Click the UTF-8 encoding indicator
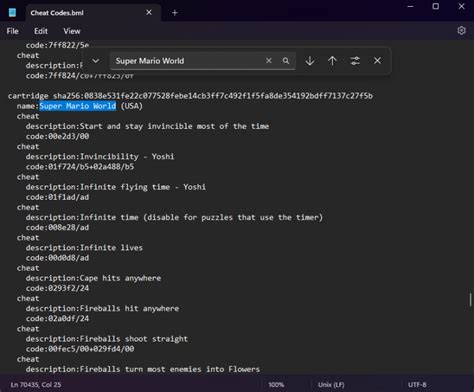This screenshot has width=474, height=392. (417, 385)
